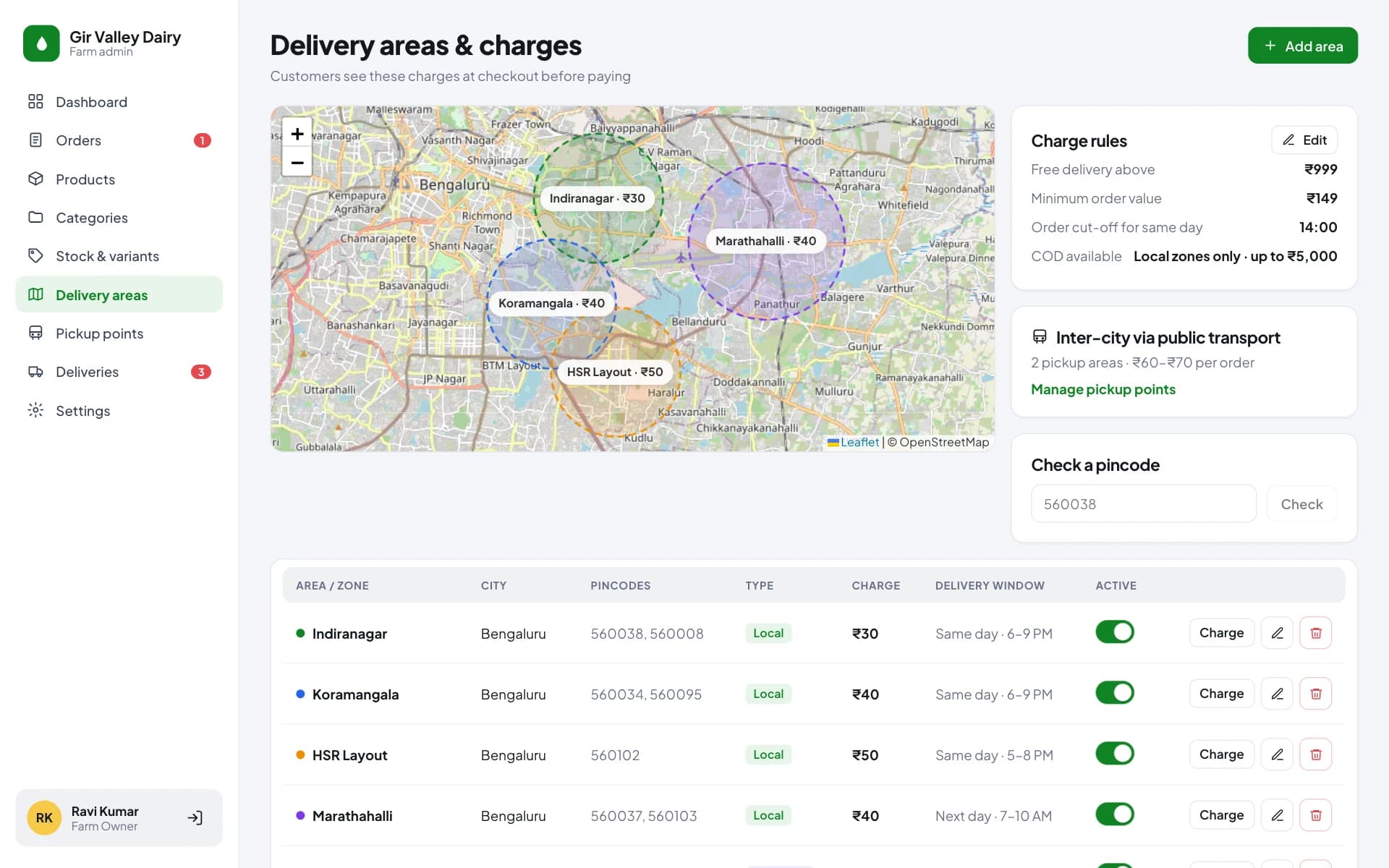Click pincode 560102 in the table
Screen dimensions: 1389x868
point(615,755)
